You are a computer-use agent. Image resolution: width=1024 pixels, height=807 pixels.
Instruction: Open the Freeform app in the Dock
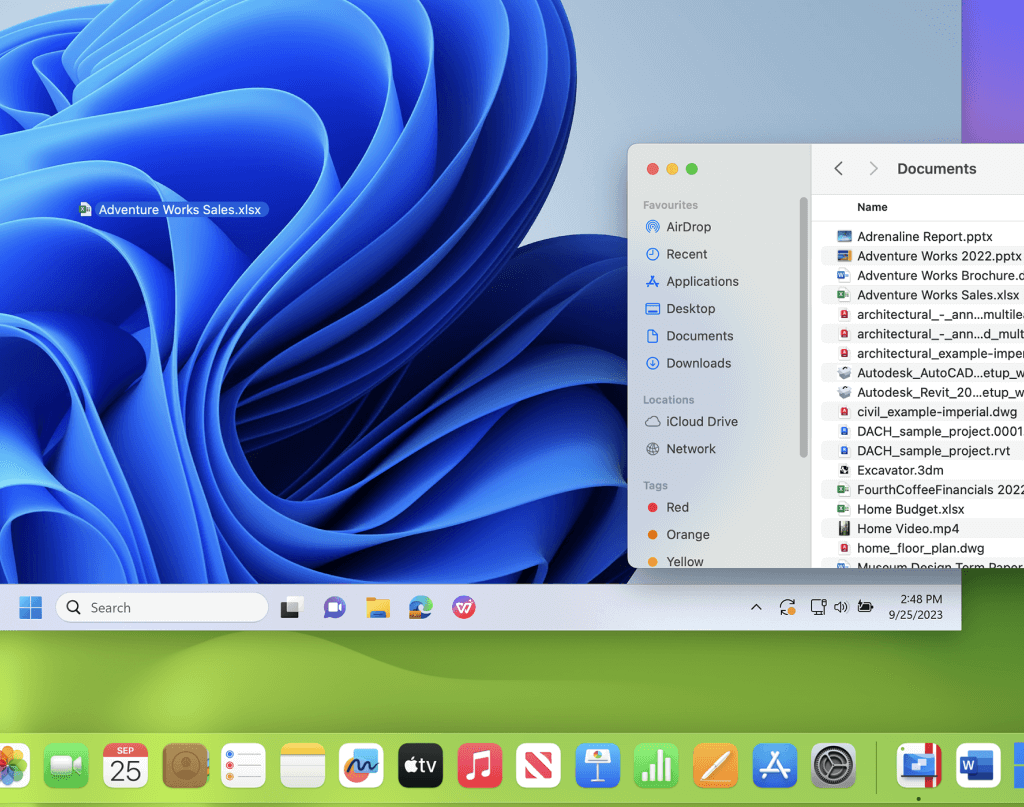pos(361,767)
